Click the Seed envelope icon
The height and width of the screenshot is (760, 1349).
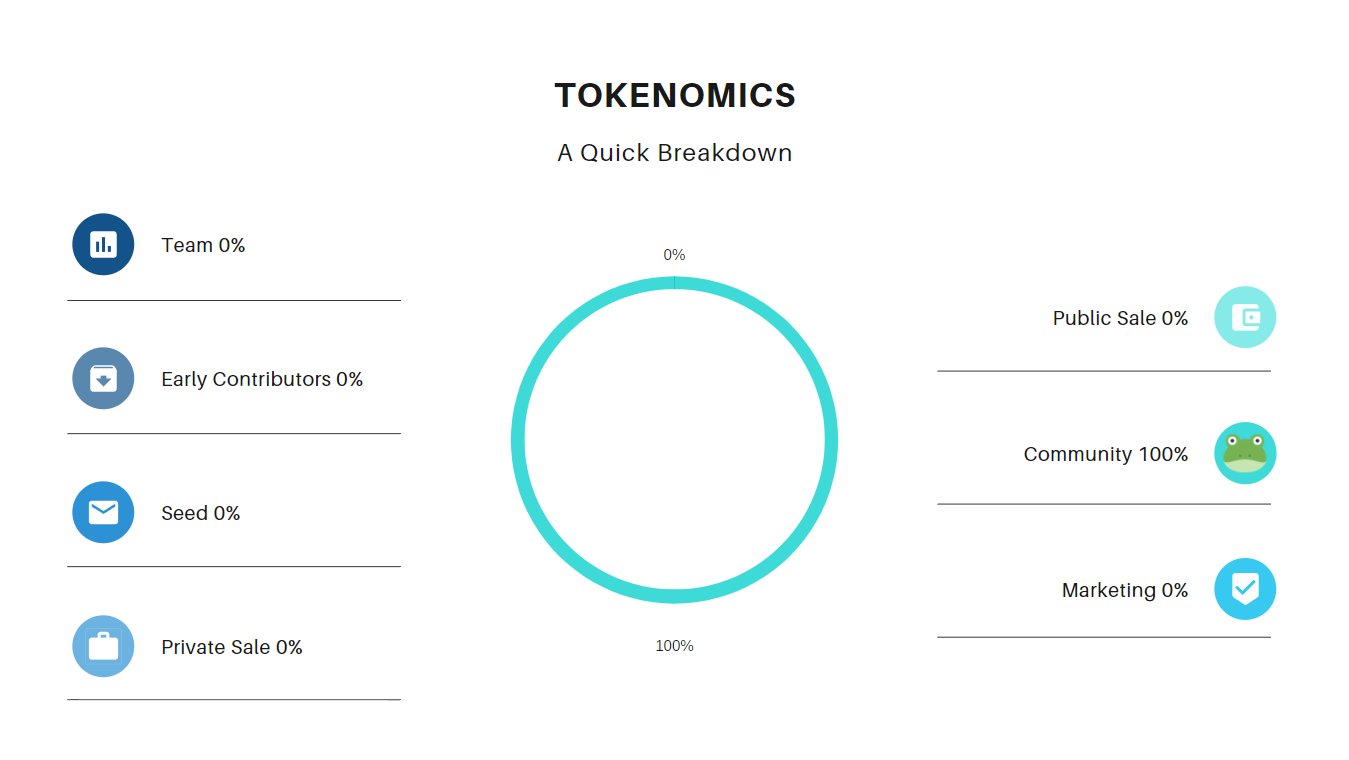(103, 512)
